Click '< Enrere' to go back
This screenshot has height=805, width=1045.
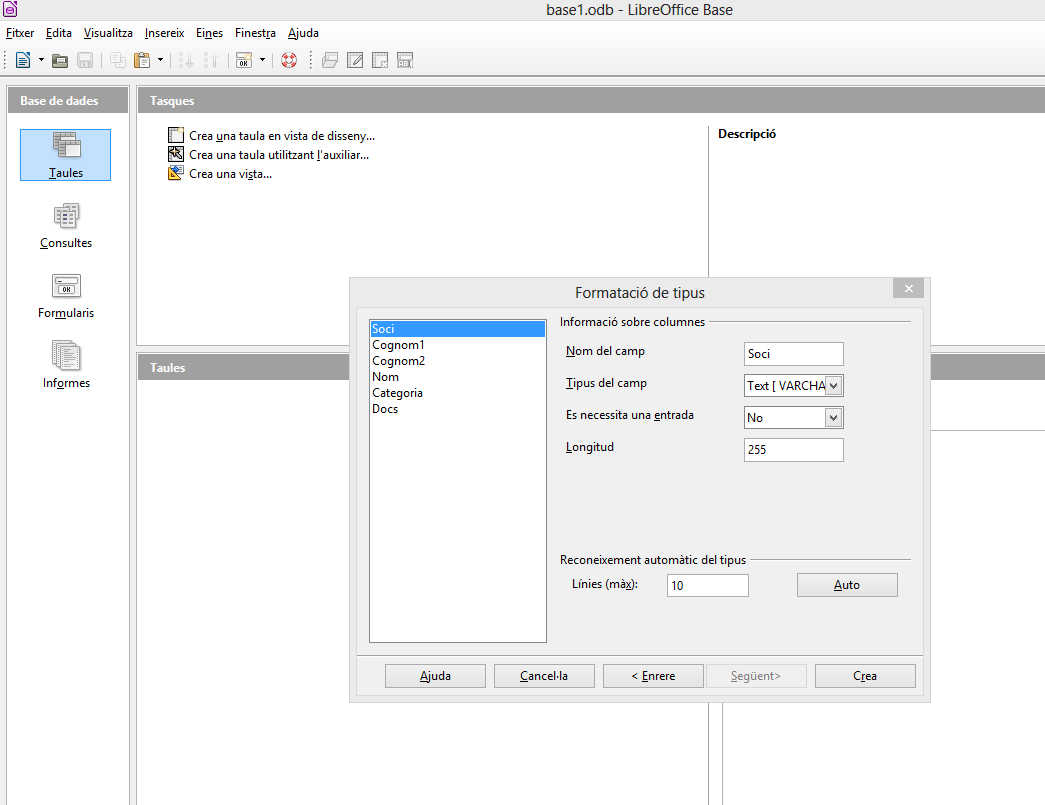click(653, 676)
